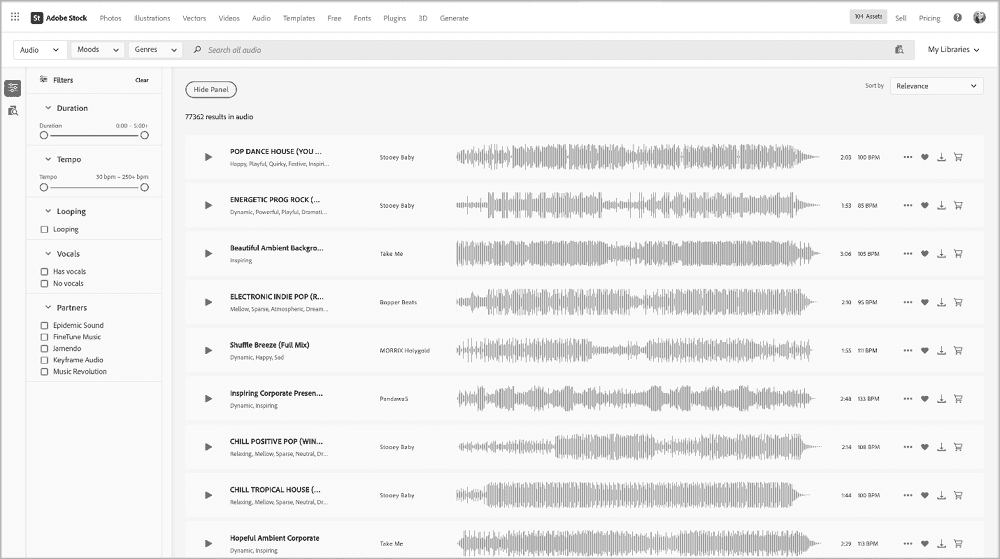The image size is (1000, 559).
Task: Save POP DANCE HOUSE to library heart
Action: coord(925,157)
